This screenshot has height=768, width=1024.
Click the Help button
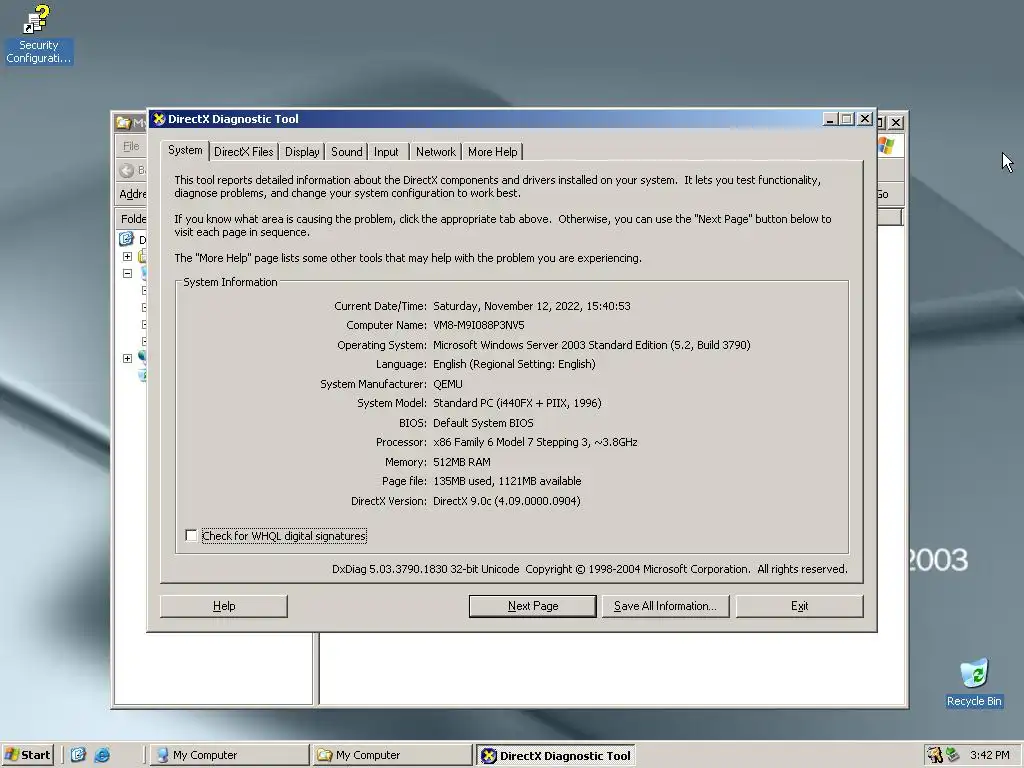tap(224, 606)
